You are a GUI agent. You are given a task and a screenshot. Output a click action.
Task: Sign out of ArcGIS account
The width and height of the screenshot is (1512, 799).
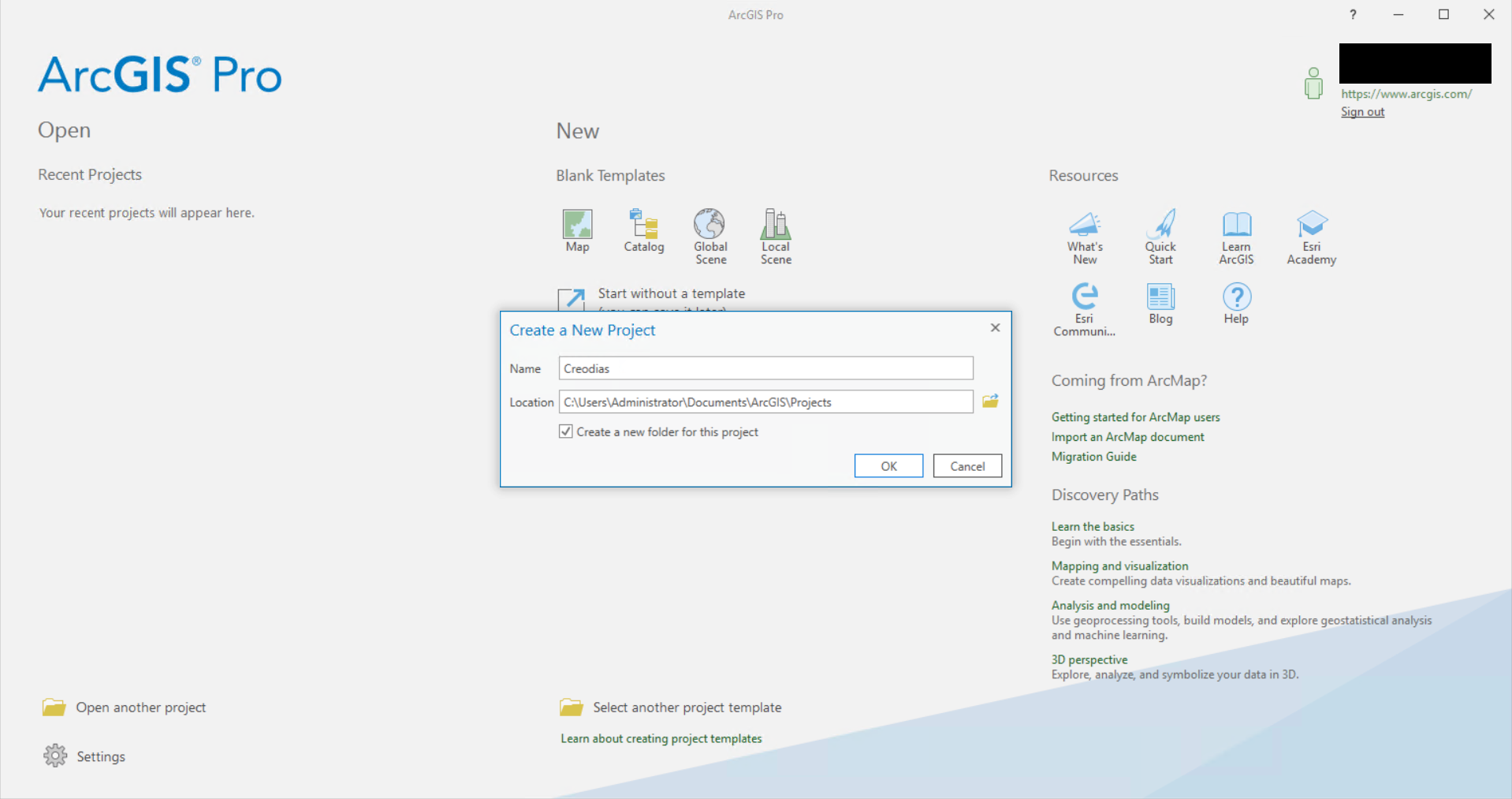pos(1362,111)
